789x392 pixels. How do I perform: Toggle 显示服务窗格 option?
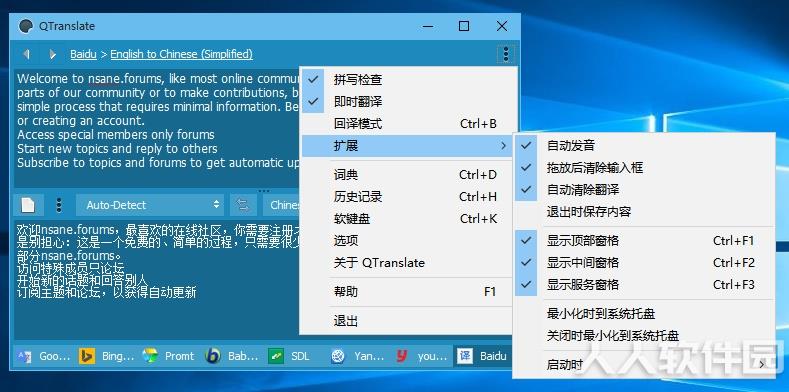(x=644, y=285)
